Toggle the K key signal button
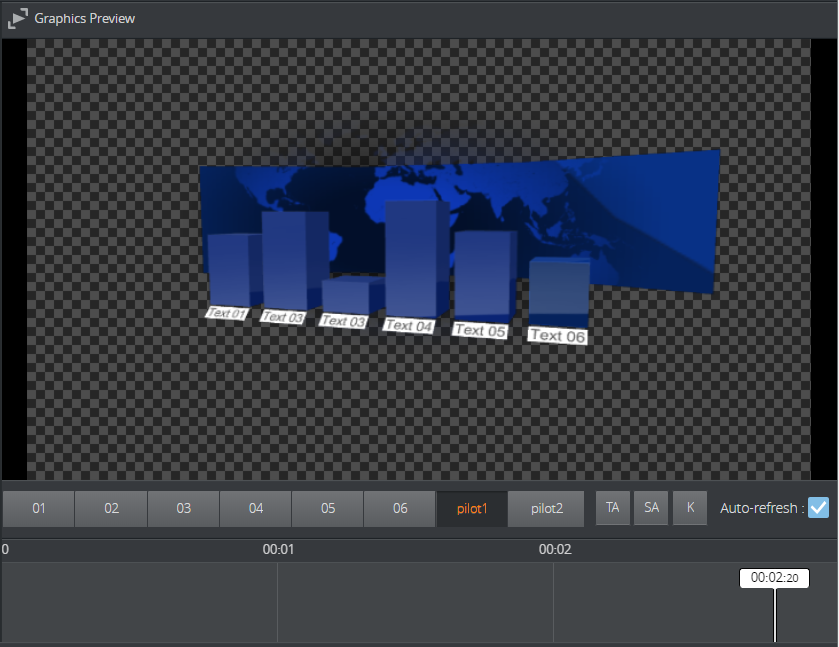Viewport: 839px width, 647px height. point(690,507)
